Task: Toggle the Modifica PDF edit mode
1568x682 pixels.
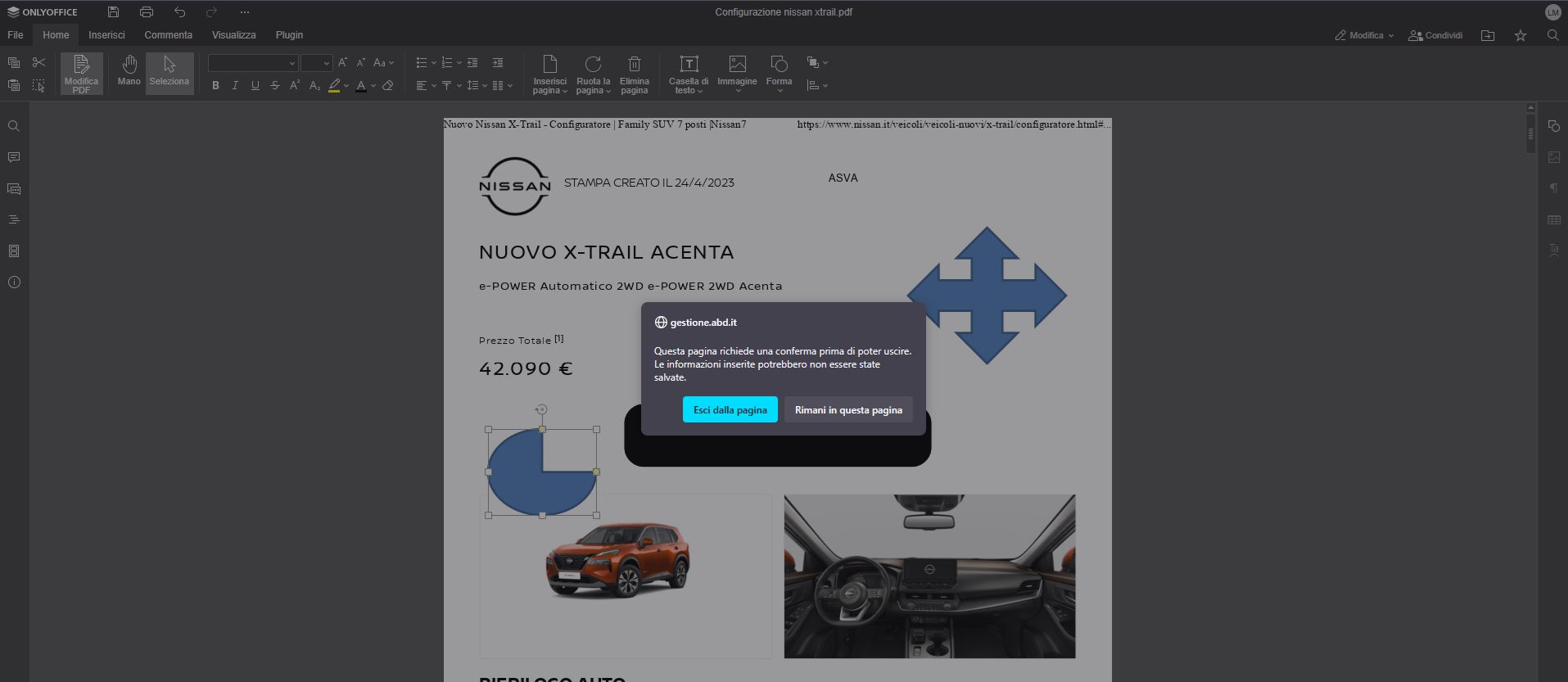Action: click(x=81, y=74)
